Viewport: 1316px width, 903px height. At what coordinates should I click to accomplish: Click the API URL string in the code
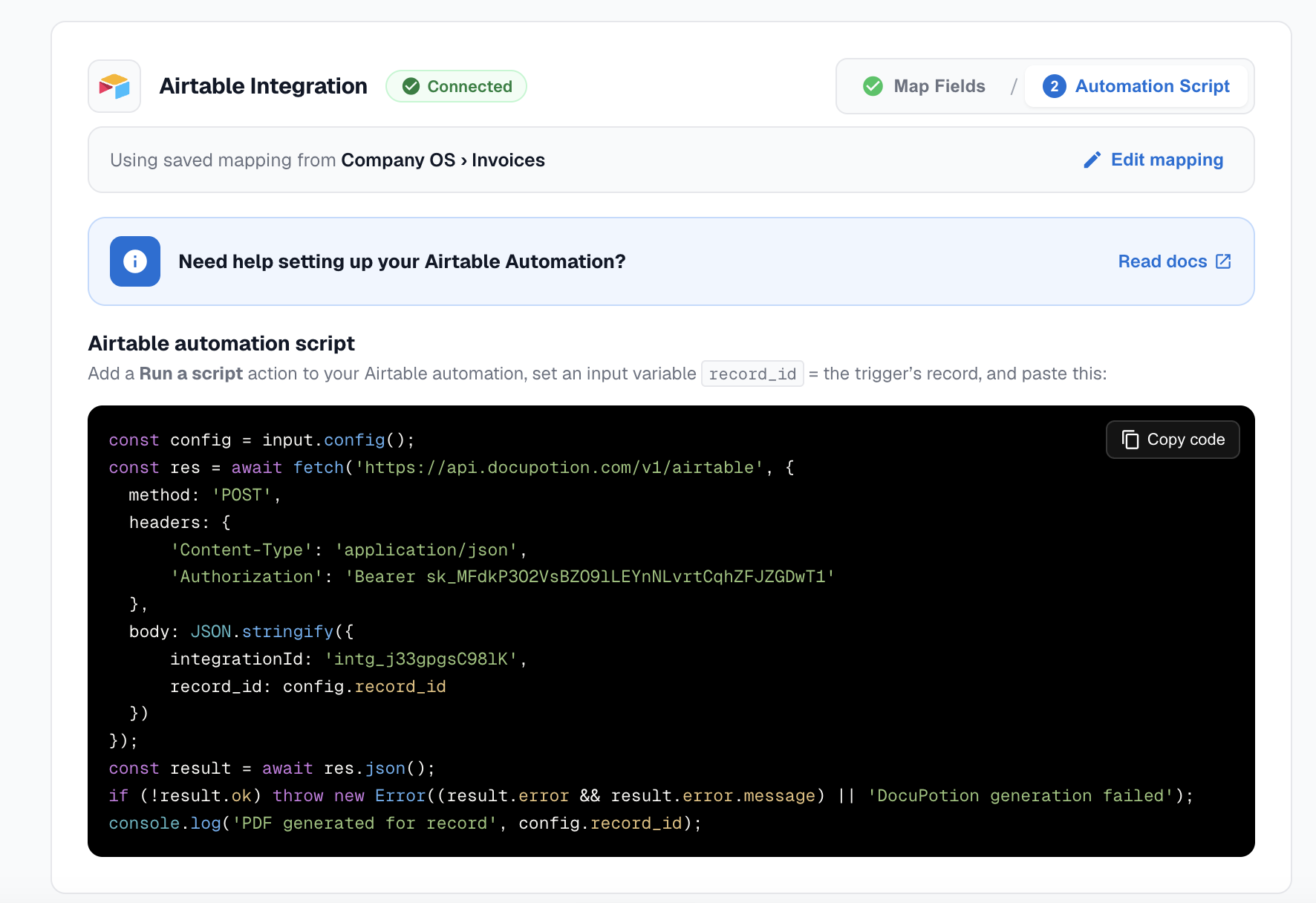560,467
